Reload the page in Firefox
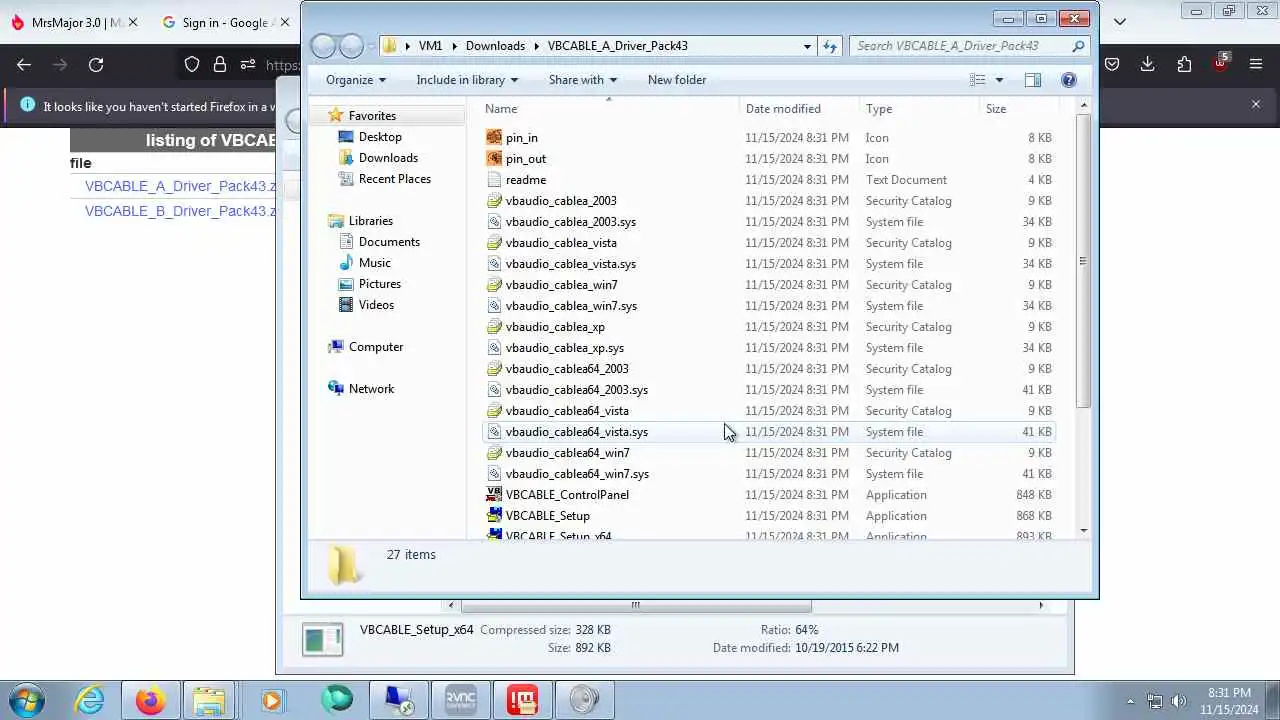Screen dimensions: 1280x720 click(x=96, y=64)
